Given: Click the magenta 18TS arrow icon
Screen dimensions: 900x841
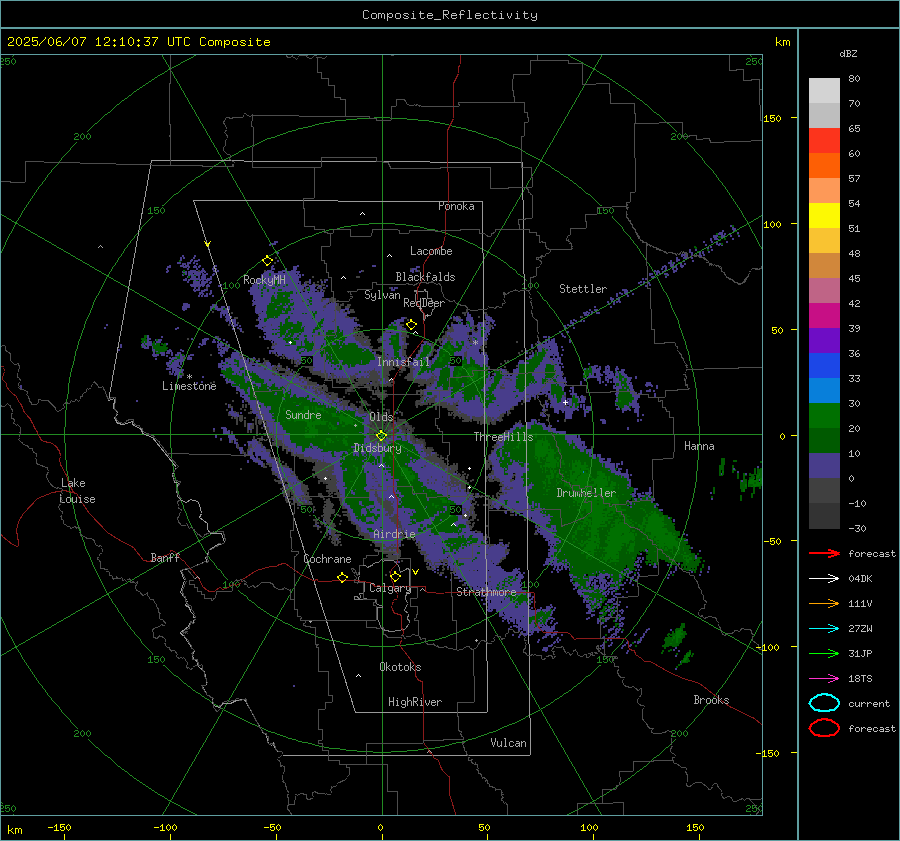Looking at the screenshot, I should [x=824, y=679].
